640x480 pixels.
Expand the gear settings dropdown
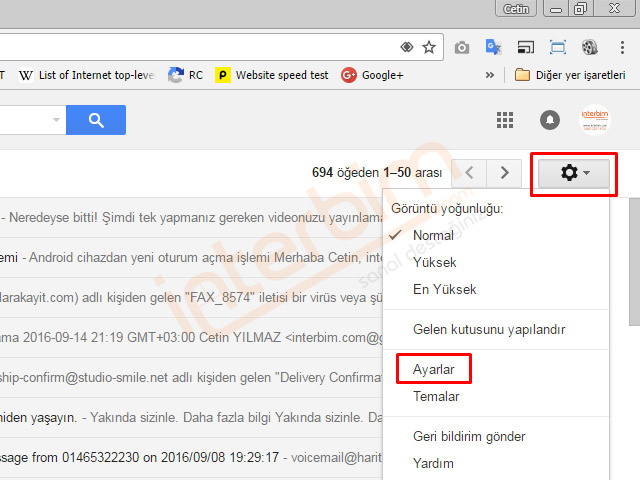click(x=575, y=173)
